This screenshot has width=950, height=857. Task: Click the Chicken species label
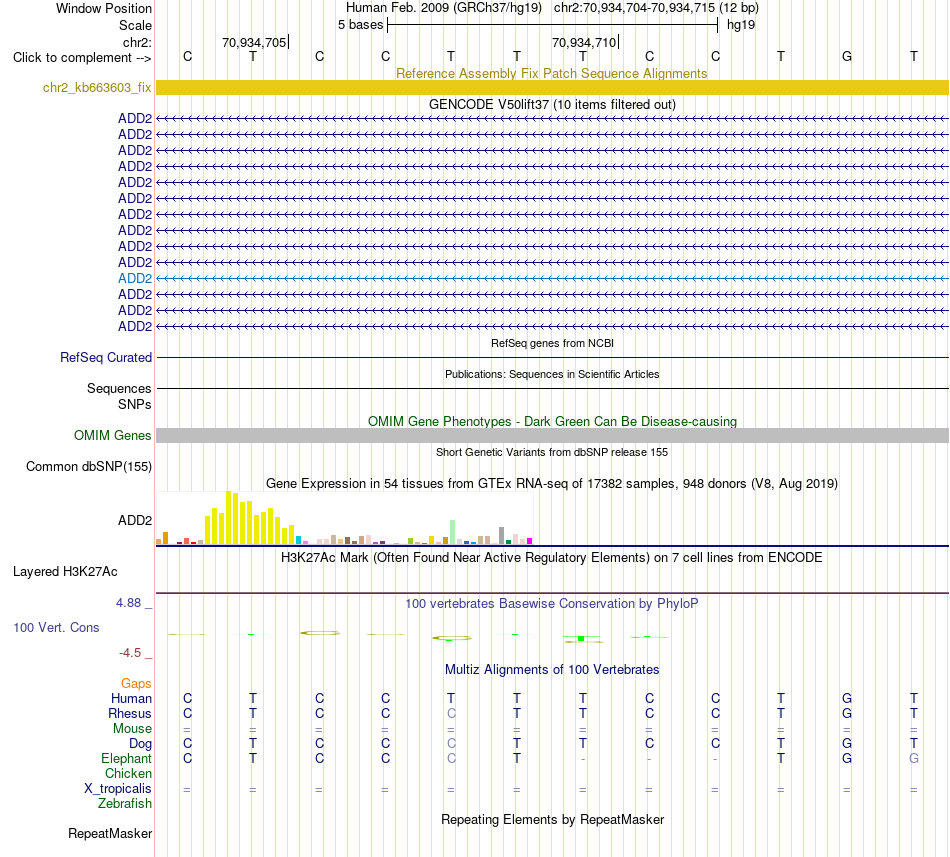128,773
